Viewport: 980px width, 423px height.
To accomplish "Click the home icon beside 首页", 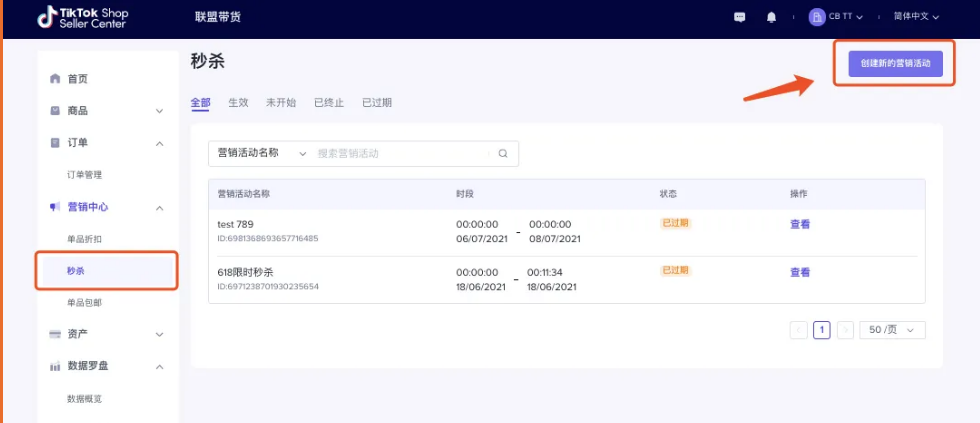I will pos(55,79).
